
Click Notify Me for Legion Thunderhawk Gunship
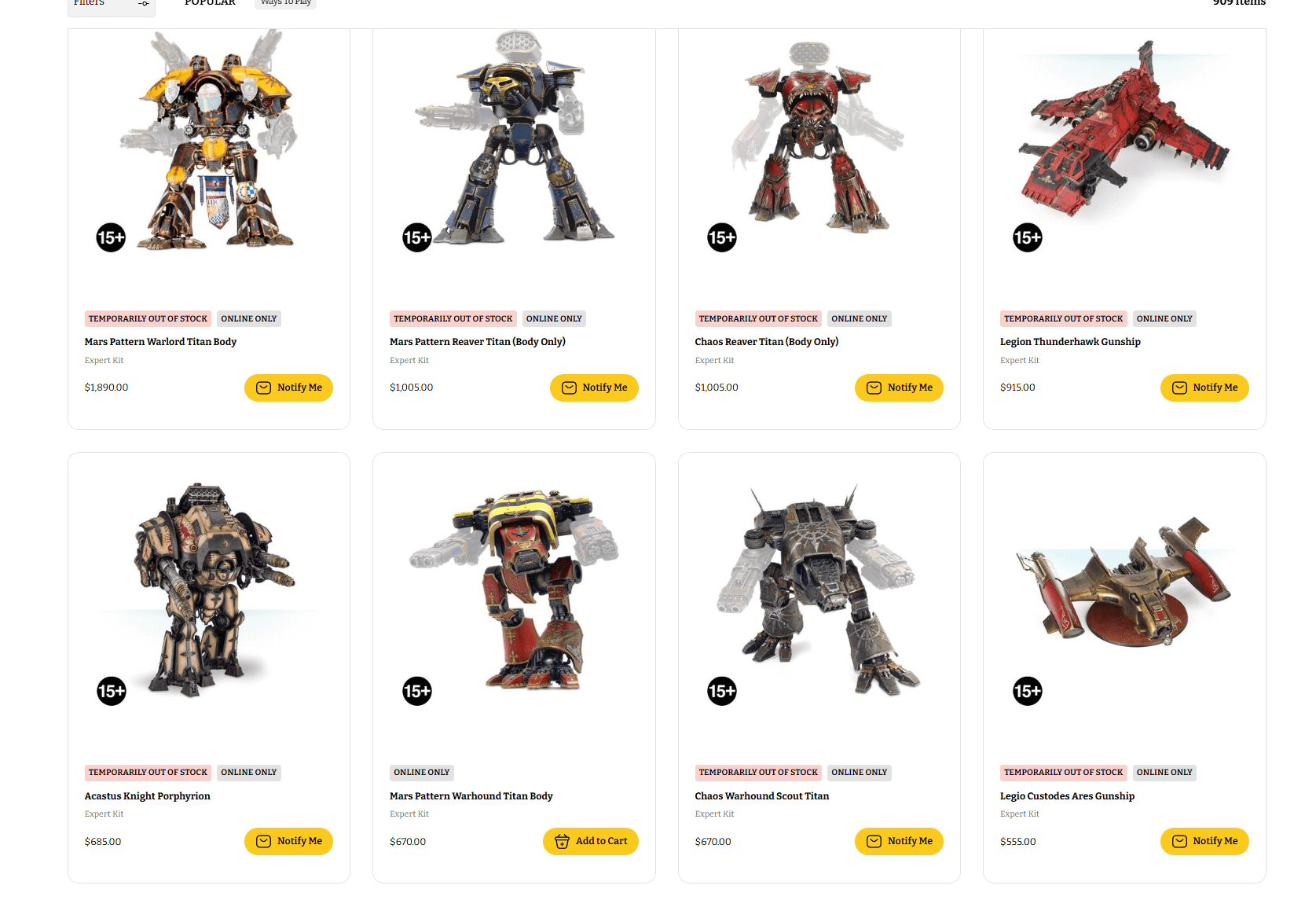(1204, 388)
